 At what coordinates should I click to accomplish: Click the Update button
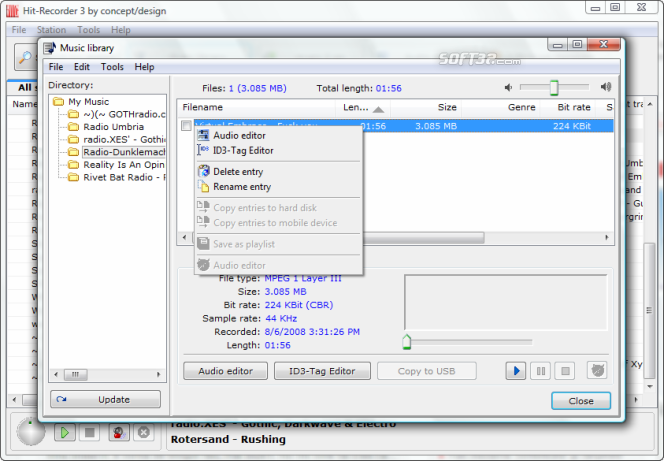[105, 399]
